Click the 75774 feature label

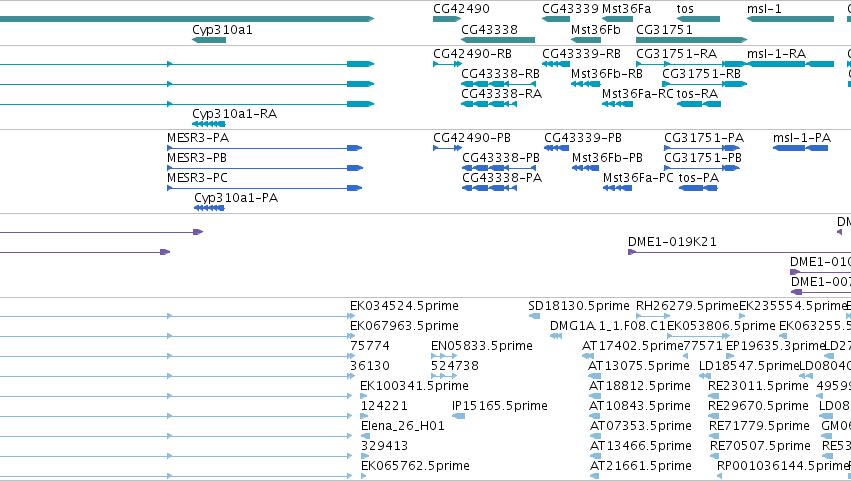pos(370,346)
